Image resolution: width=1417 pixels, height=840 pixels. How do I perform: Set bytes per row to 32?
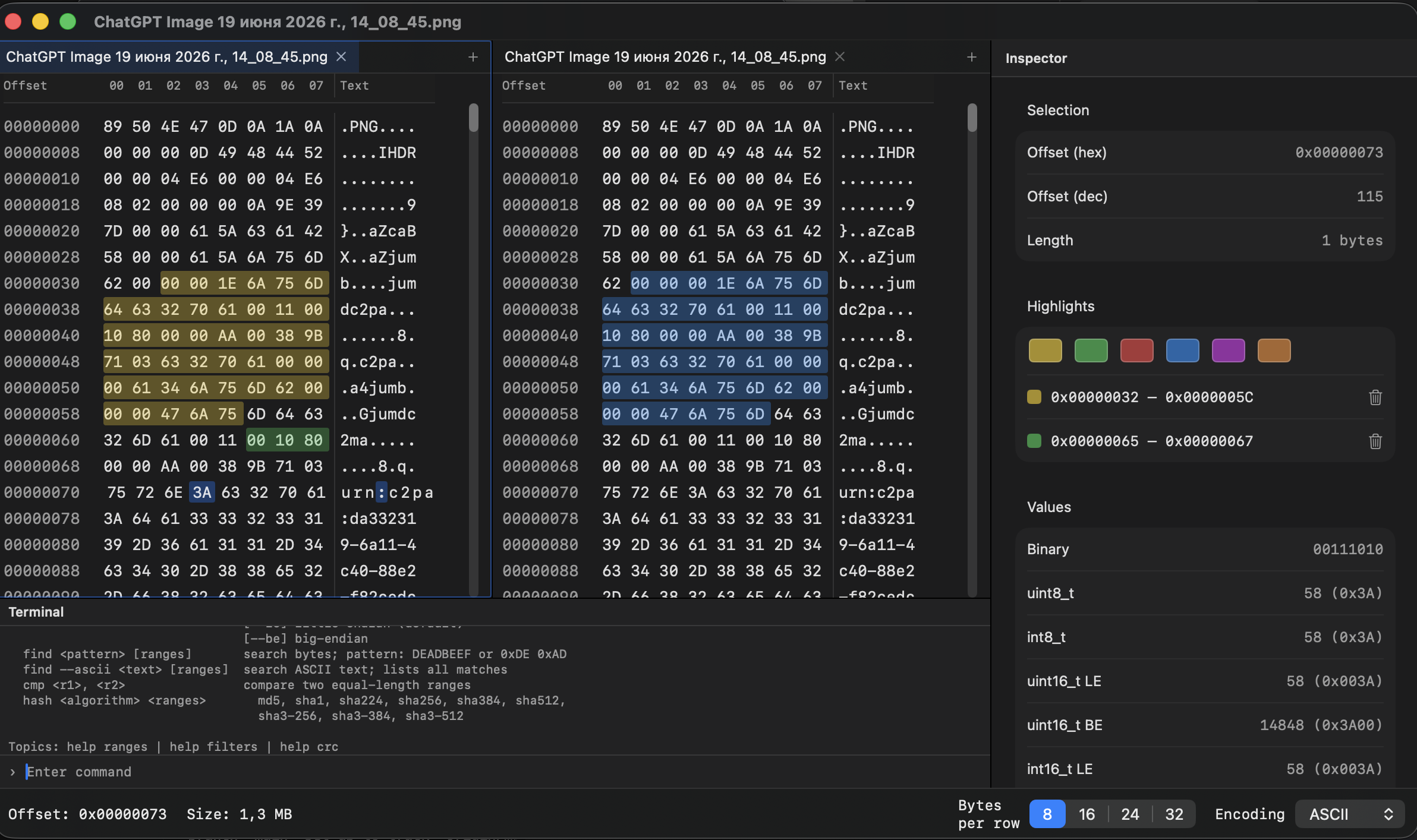pyautogui.click(x=1174, y=814)
